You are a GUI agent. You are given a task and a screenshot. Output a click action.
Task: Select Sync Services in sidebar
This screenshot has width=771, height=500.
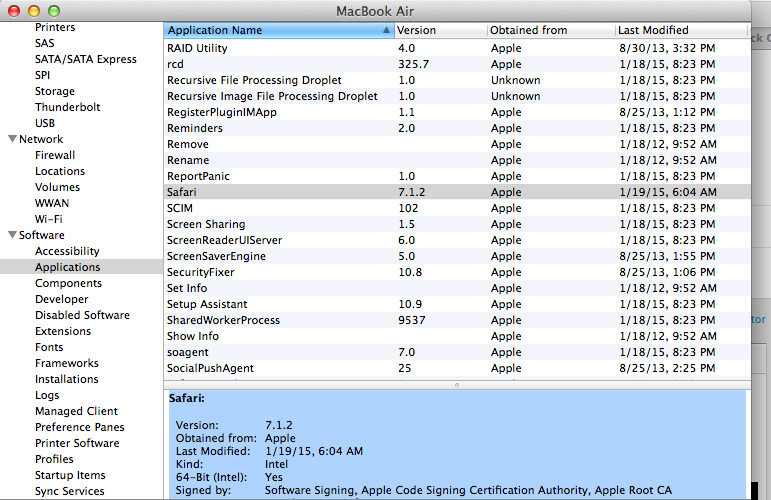click(69, 491)
